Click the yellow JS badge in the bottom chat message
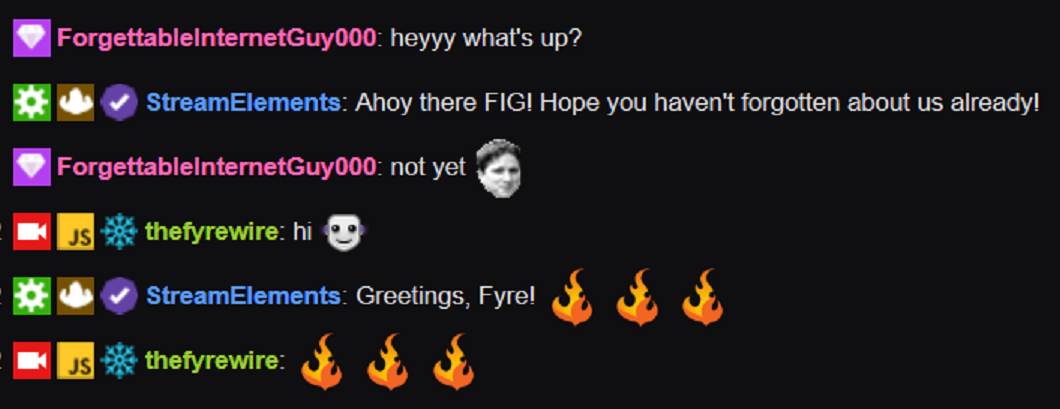Viewport: 1060px width, 409px height. [x=75, y=361]
